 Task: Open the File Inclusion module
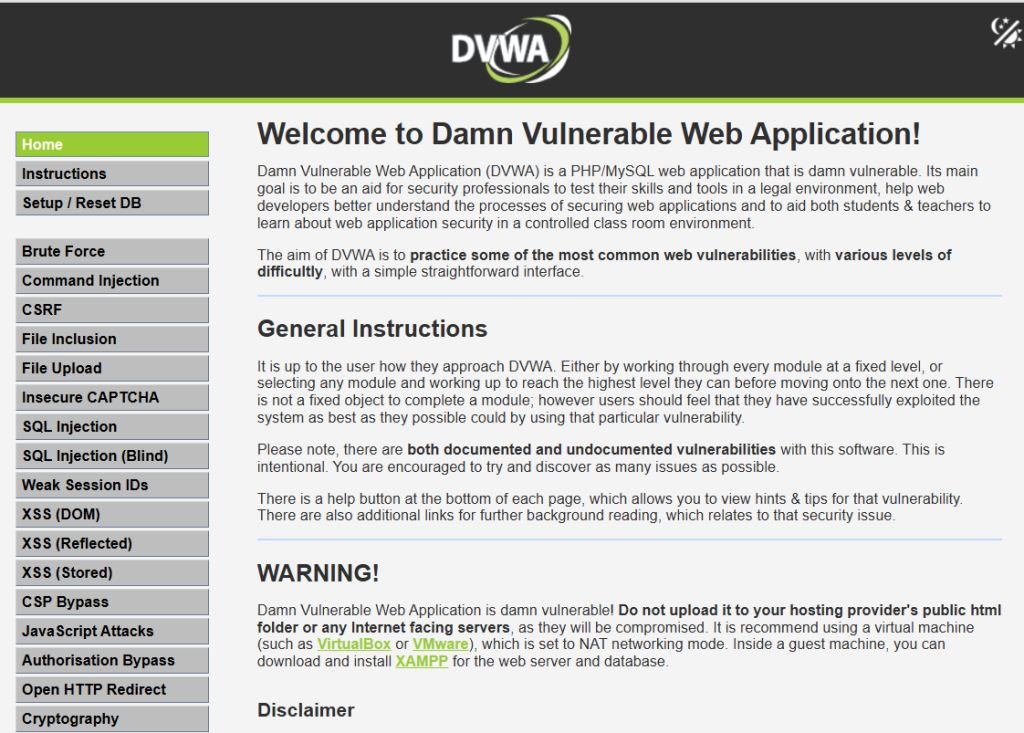pos(112,339)
